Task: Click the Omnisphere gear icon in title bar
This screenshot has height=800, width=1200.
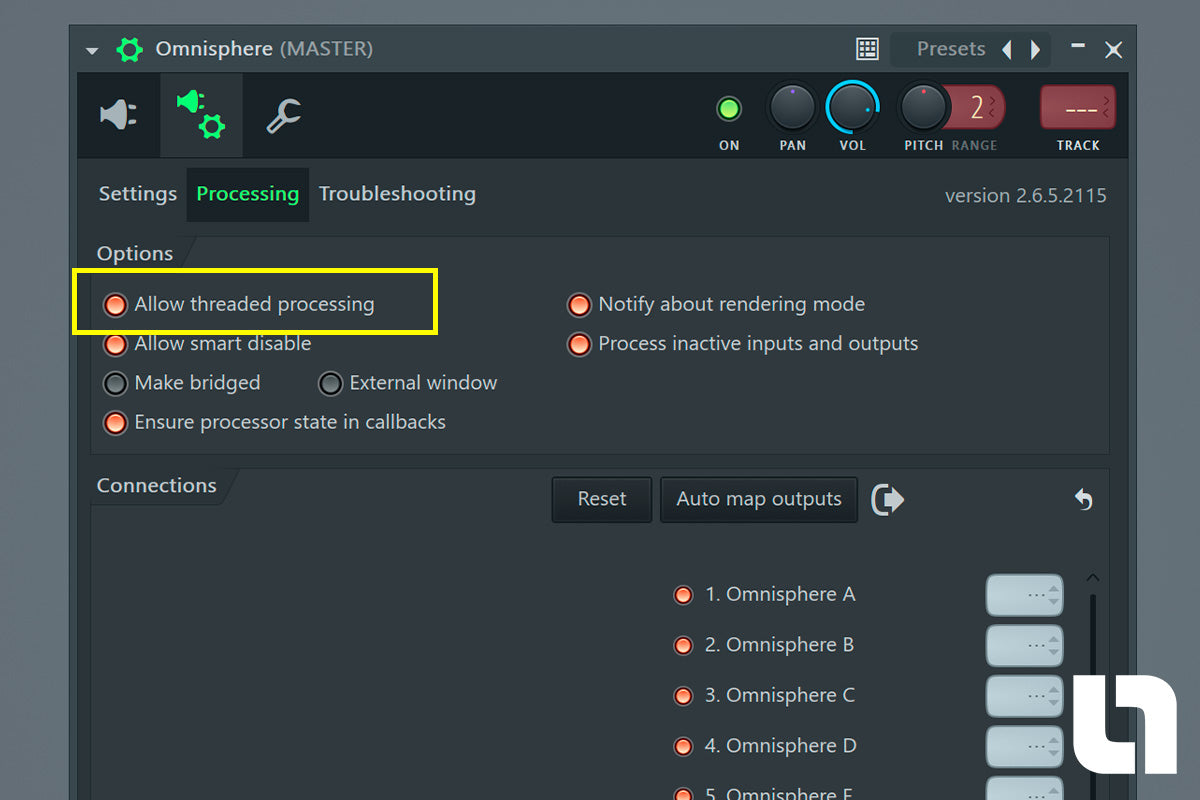Action: tap(129, 49)
